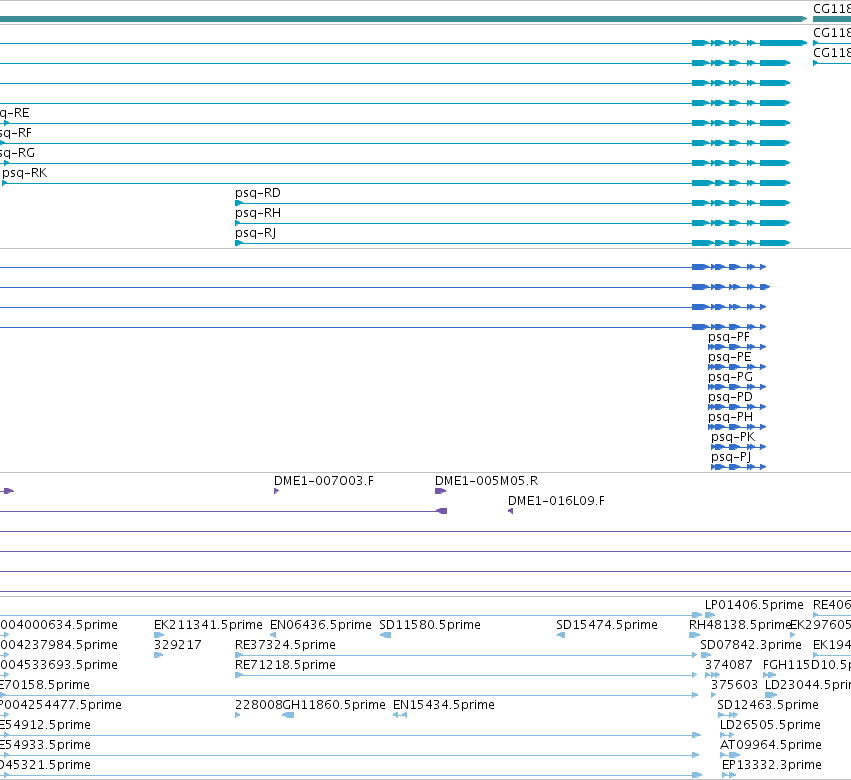Select the 004533693.5prime EST label
Image resolution: width=851 pixels, height=780 pixels.
(59, 665)
